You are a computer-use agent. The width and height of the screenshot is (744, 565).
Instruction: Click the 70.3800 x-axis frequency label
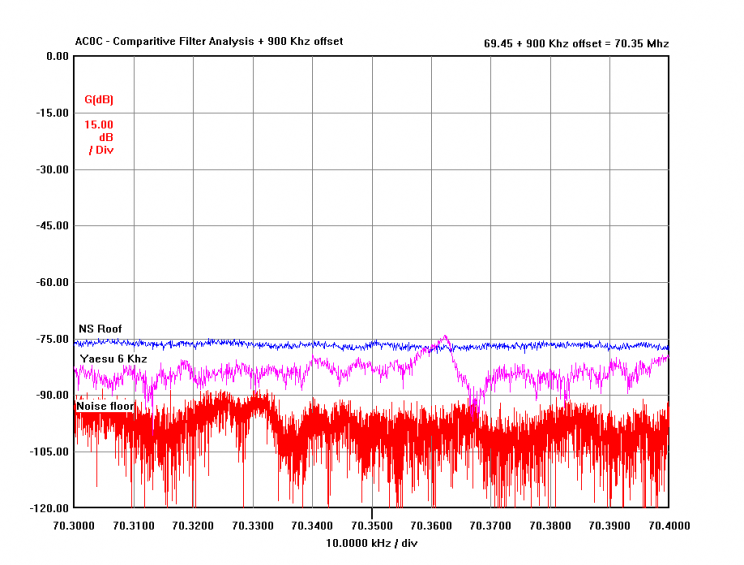[x=550, y=525]
